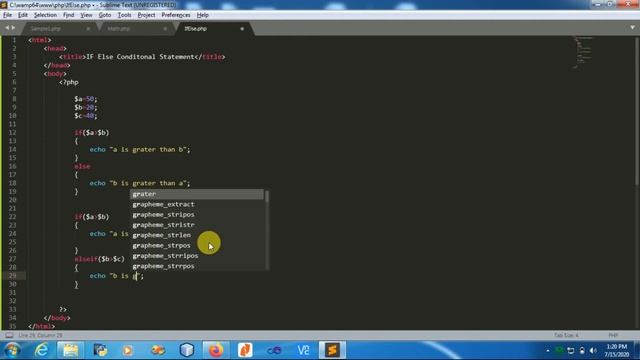Open the File menu
The height and width of the screenshot is (360, 640).
7,15
